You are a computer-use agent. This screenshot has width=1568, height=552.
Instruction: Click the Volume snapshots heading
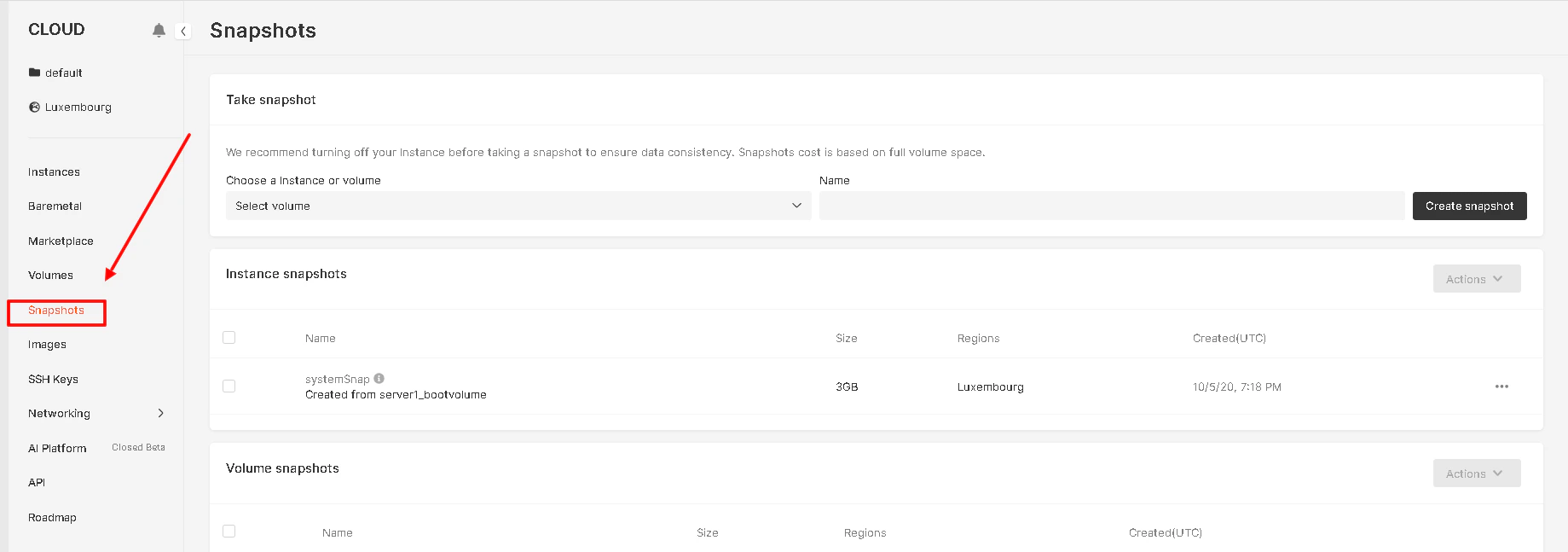[282, 468]
